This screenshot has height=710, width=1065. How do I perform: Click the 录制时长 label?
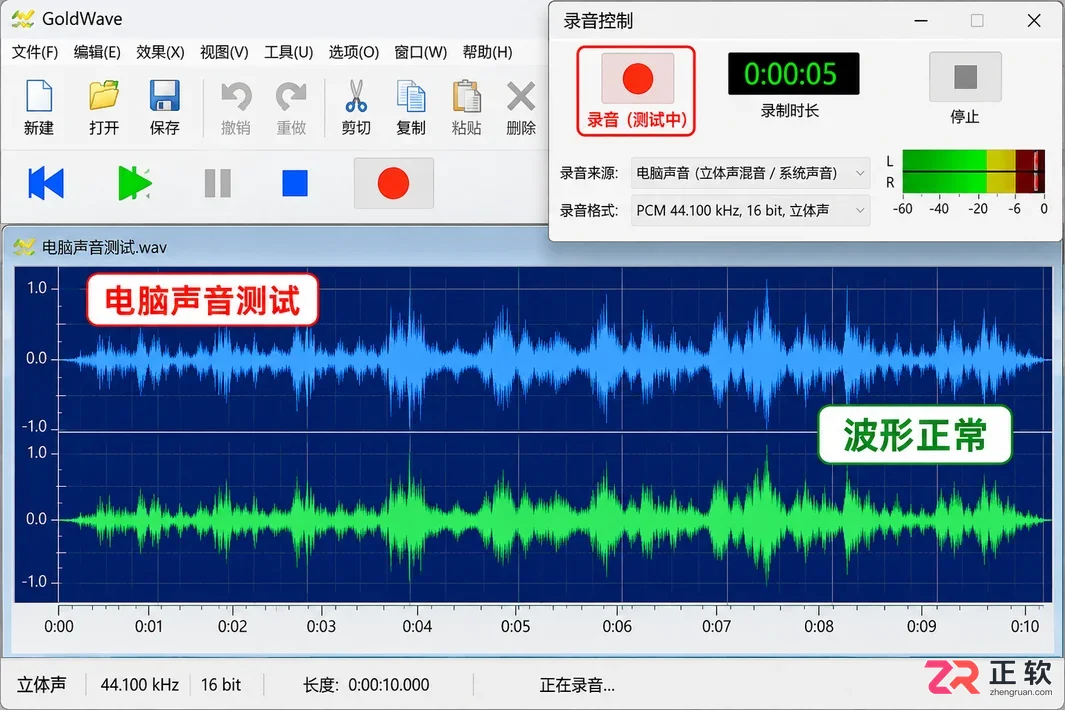[790, 111]
